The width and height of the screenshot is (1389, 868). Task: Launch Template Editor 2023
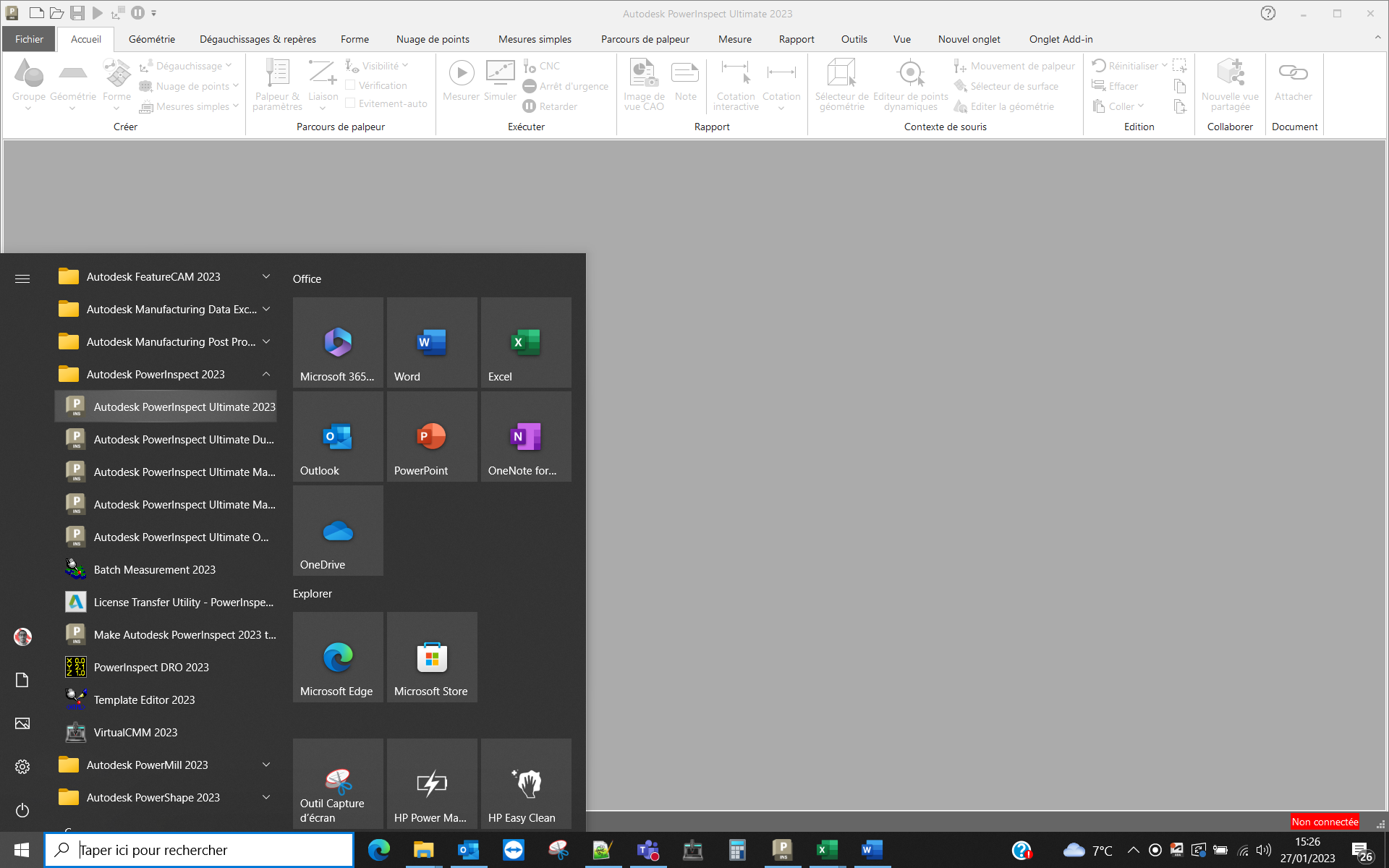click(x=166, y=700)
